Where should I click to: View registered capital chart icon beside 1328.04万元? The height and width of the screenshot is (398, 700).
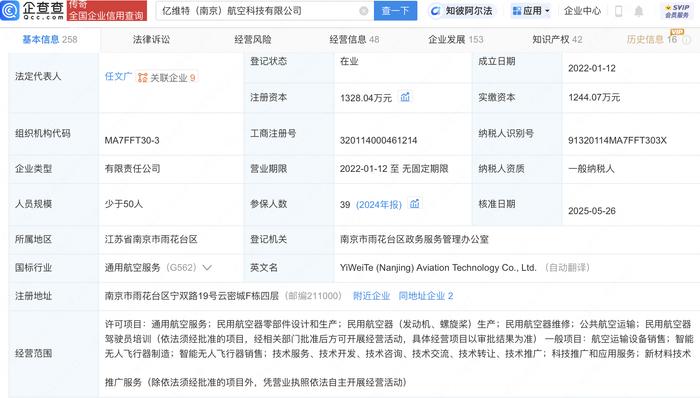(405, 97)
